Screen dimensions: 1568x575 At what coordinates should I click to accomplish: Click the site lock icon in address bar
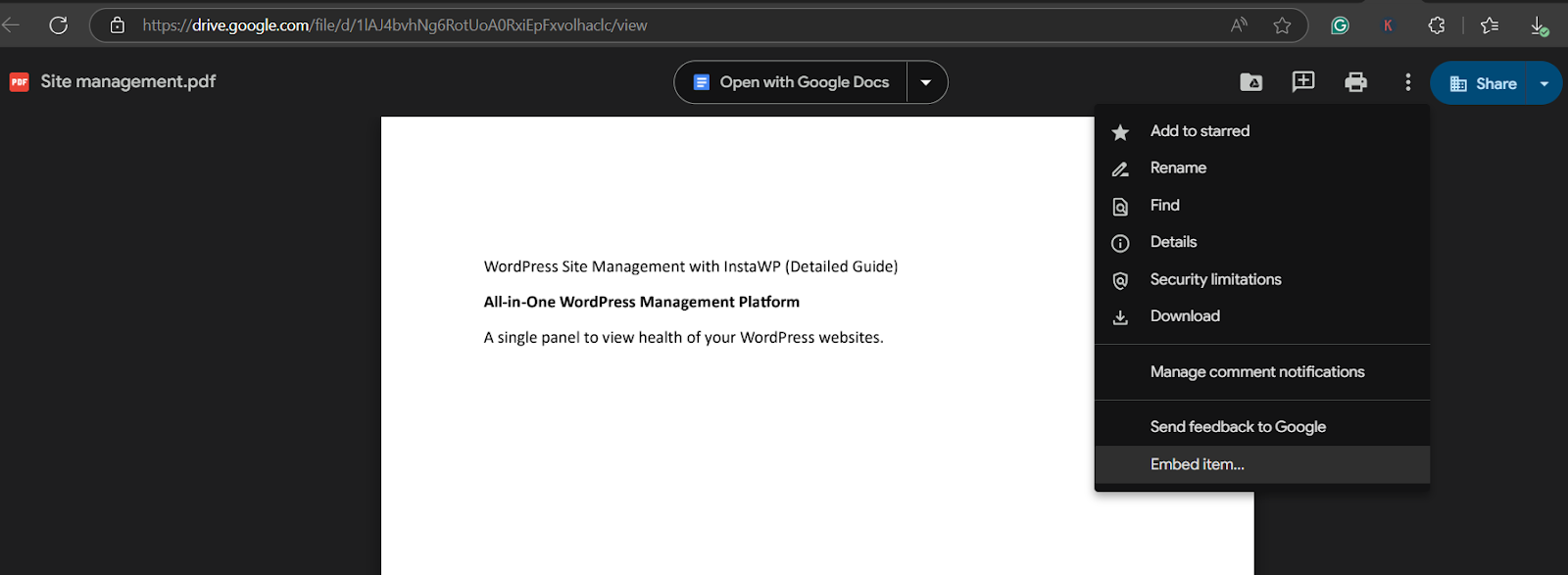[118, 25]
